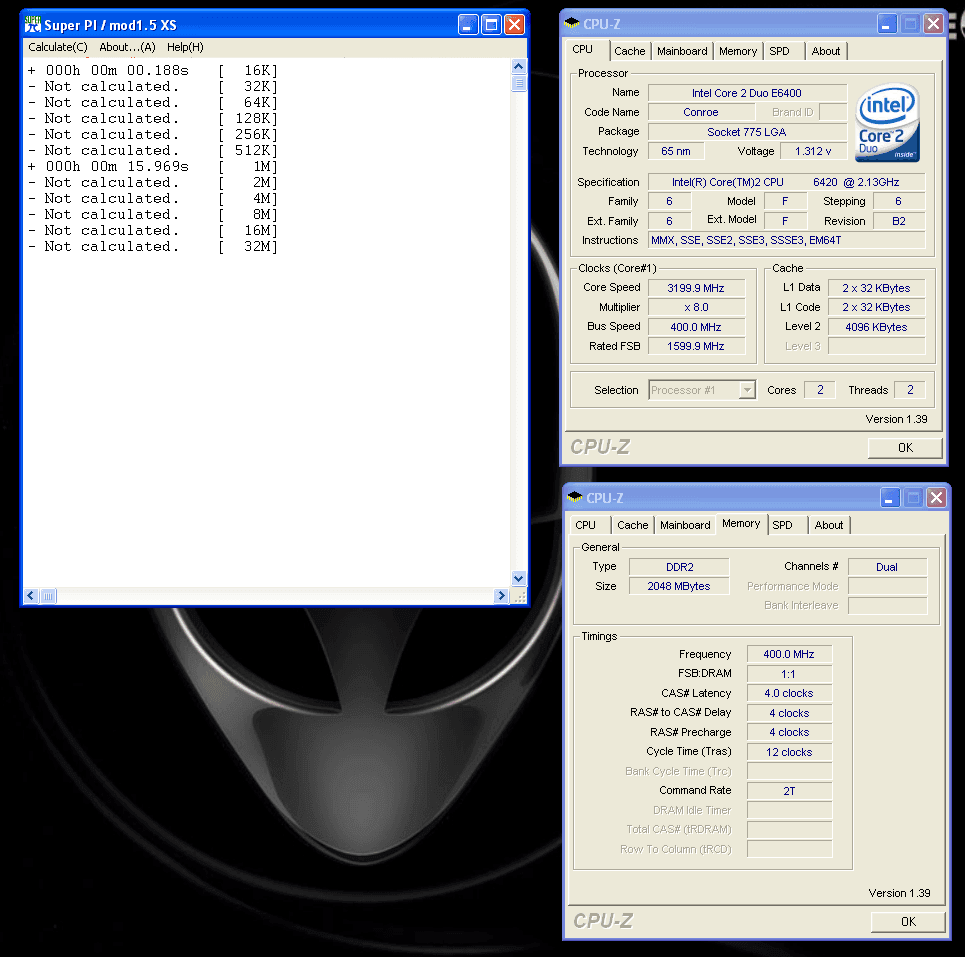Screen dimensions: 965x957
Task: Click the Core Speed value 3199.9 MHz
Action: (x=696, y=288)
